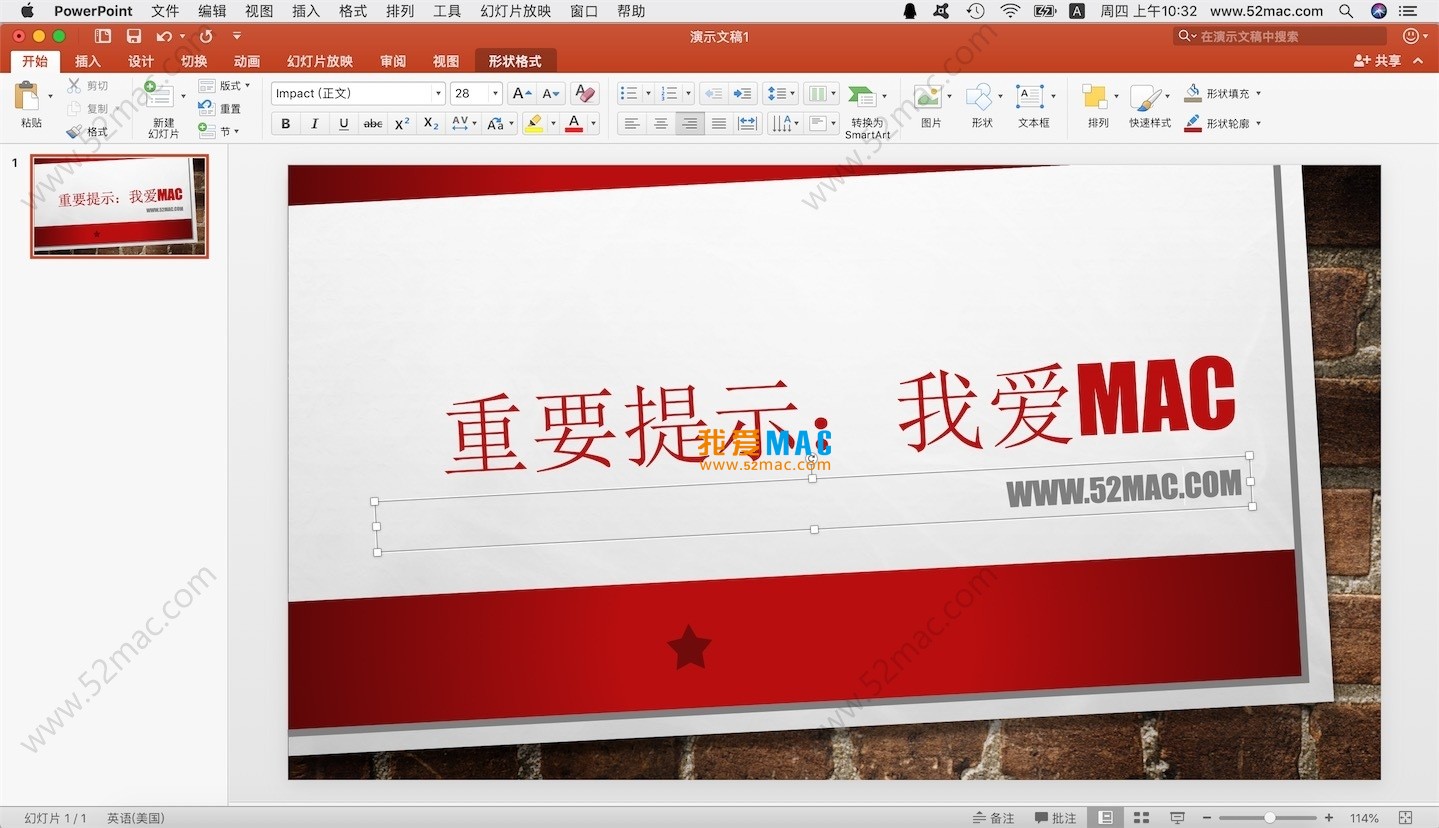Image resolution: width=1439 pixels, height=828 pixels.
Task: Click the red font color A
Action: [x=574, y=124]
